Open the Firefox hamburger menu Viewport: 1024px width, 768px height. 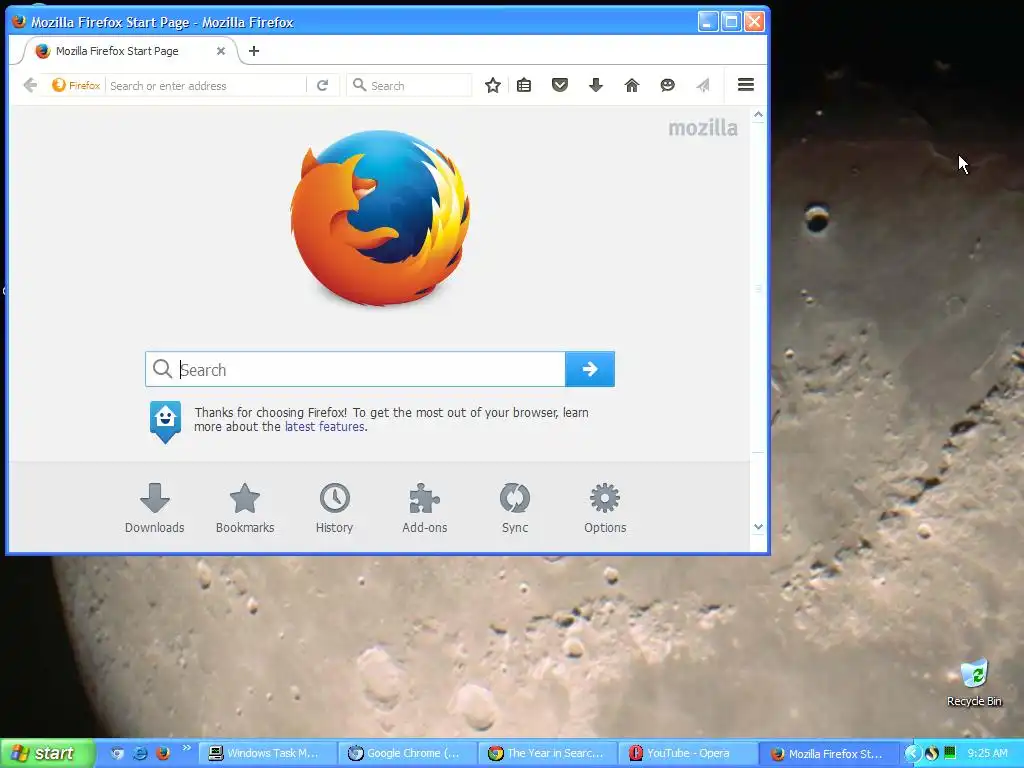(746, 85)
